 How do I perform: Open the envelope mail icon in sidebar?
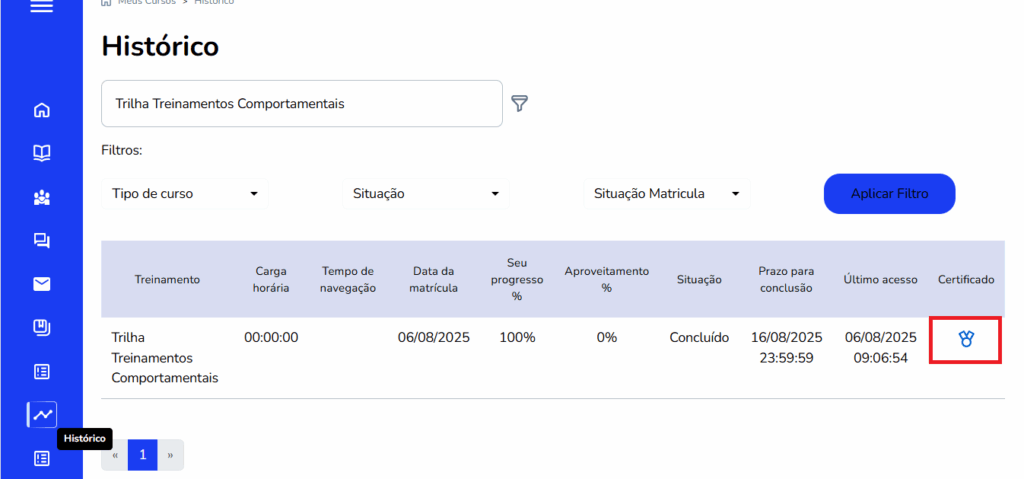click(41, 284)
